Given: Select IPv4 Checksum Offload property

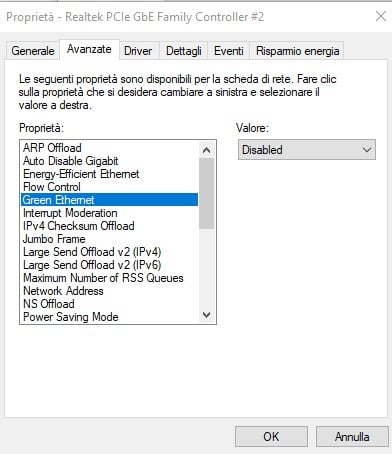Looking at the screenshot, I should (x=110, y=226).
